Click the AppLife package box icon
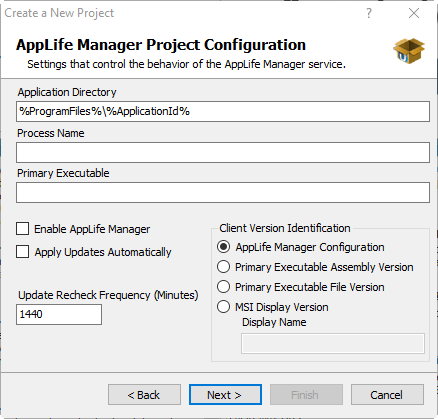This screenshot has width=438, height=419. [x=409, y=51]
